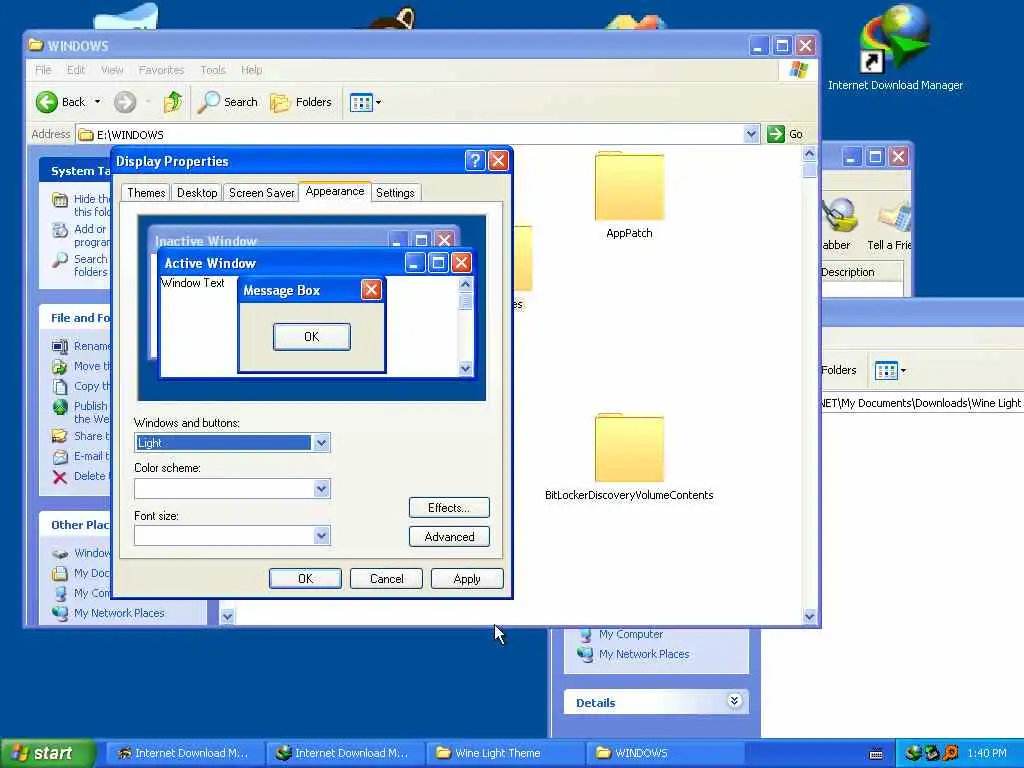
Task: Click the first system tray globe icon
Action: tap(914, 753)
